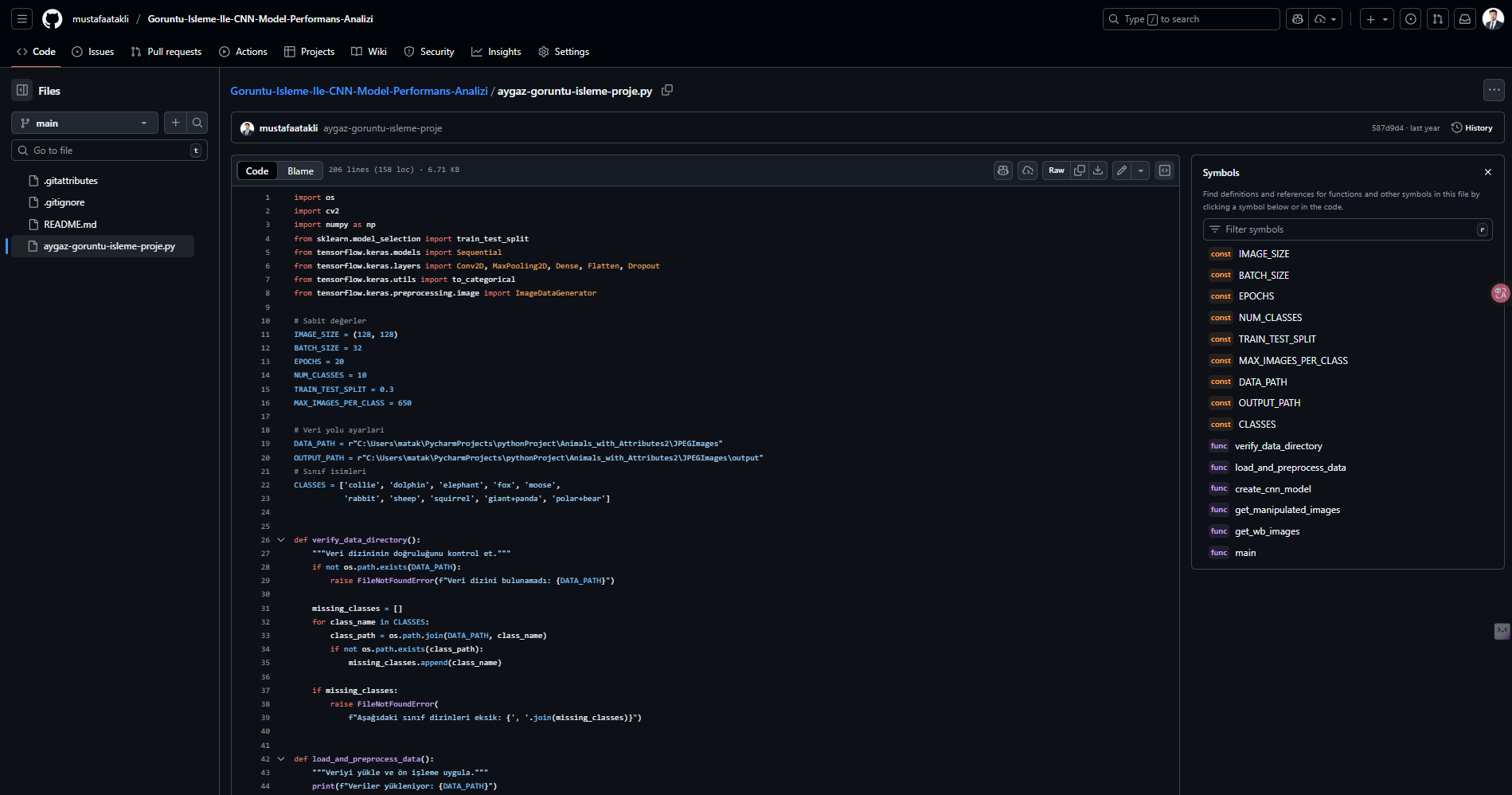This screenshot has width=1512, height=795.
Task: Open the raw file view
Action: point(1057,170)
